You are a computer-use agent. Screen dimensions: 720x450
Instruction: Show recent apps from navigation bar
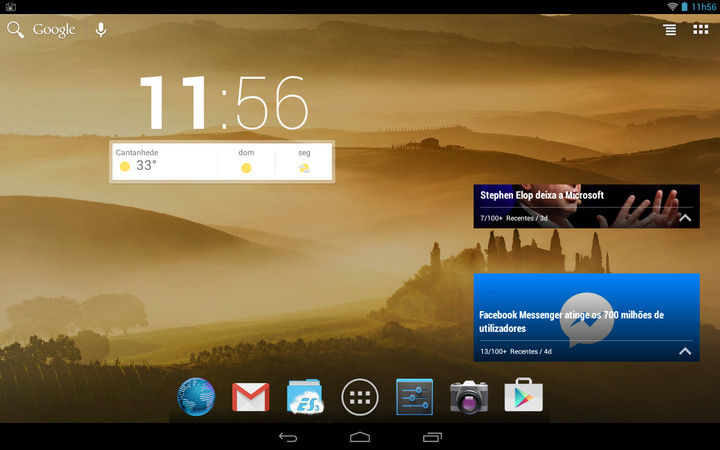433,437
